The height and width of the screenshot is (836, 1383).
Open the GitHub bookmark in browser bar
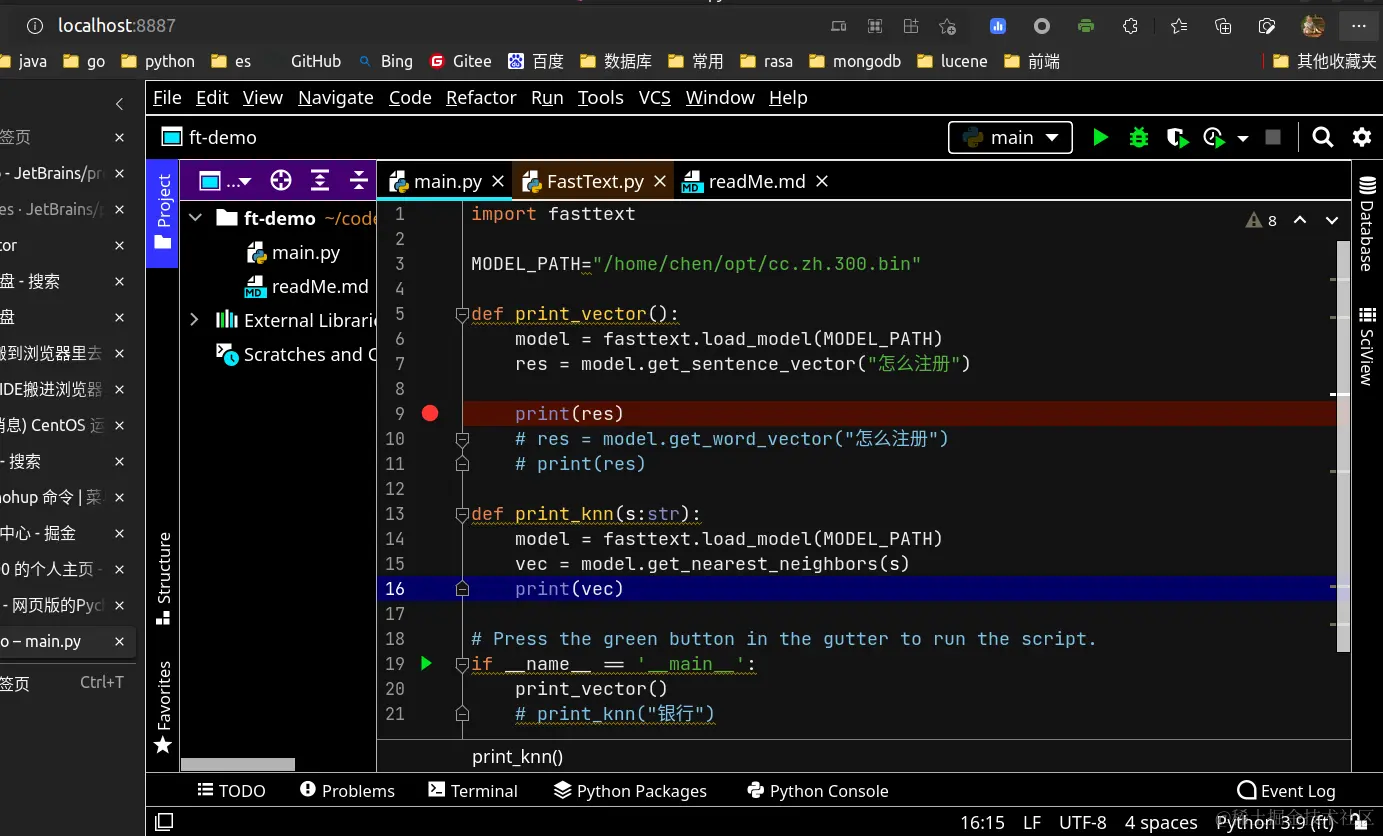(316, 61)
